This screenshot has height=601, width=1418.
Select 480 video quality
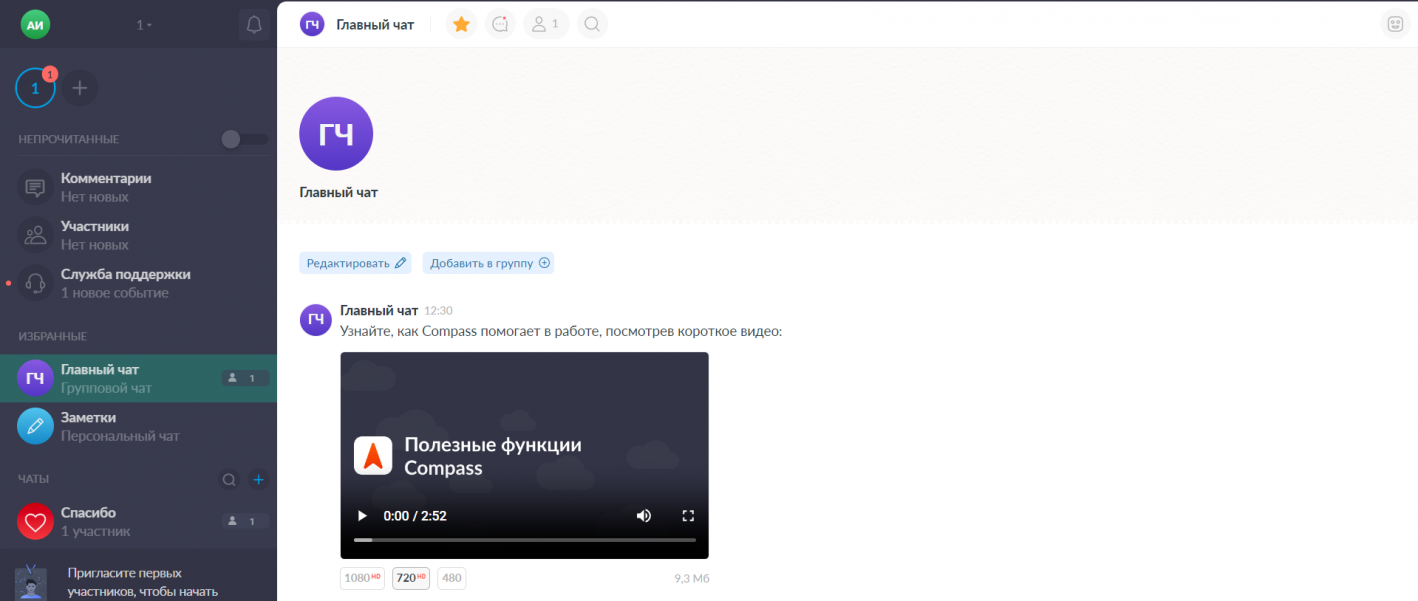coord(452,578)
